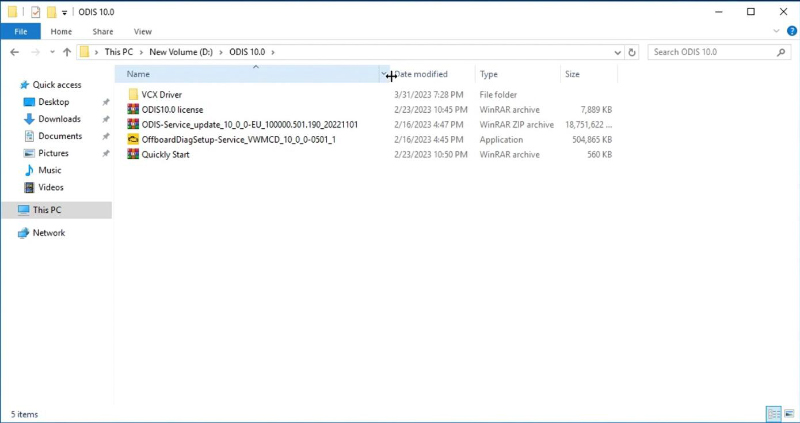Click This PC in the address breadcrumb
The width and height of the screenshot is (800, 423).
pos(118,52)
